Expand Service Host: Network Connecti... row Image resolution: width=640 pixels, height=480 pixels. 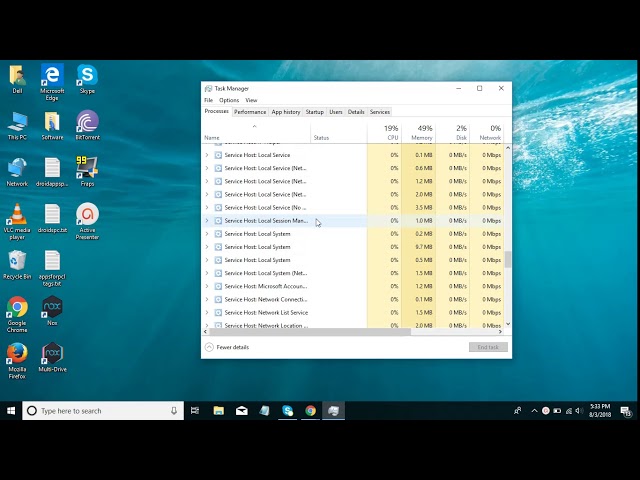207,299
